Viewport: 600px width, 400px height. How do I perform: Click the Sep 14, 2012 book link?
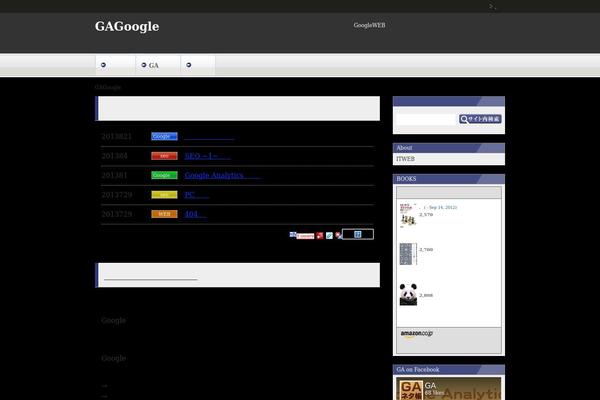pos(440,207)
